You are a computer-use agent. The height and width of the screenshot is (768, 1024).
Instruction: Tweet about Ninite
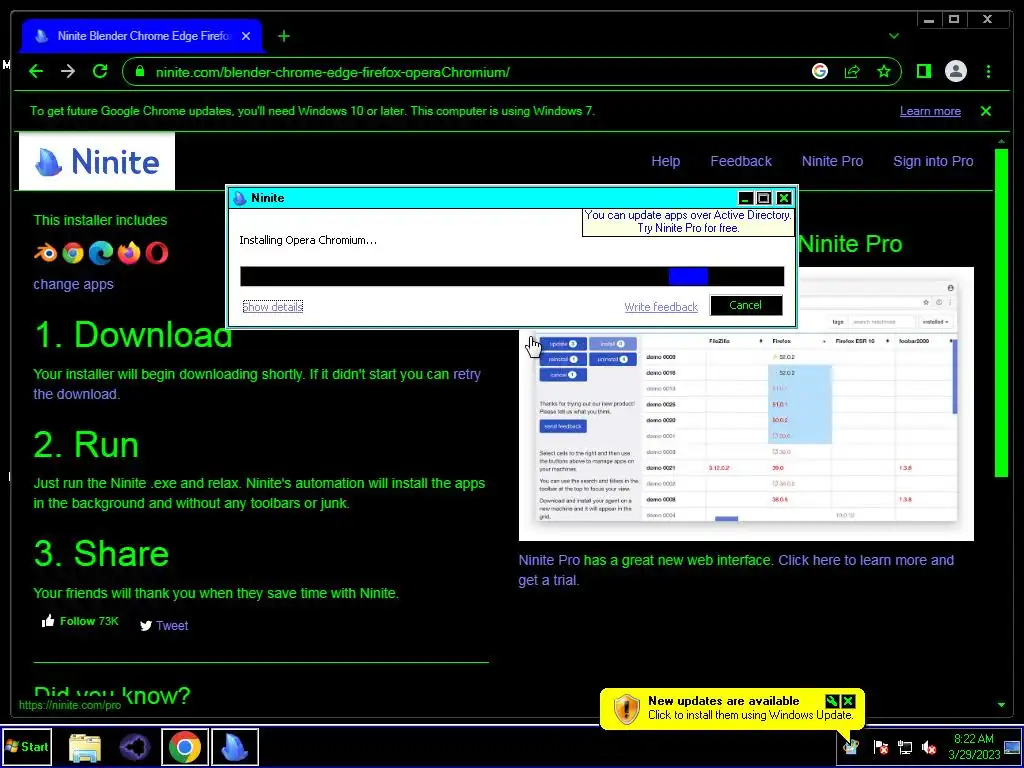[164, 626]
